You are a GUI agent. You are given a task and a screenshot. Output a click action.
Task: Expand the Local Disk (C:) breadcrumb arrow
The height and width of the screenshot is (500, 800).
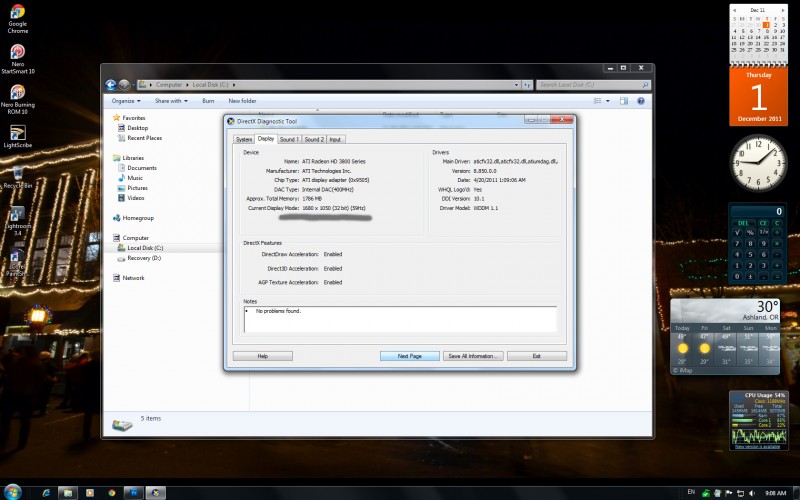click(234, 85)
